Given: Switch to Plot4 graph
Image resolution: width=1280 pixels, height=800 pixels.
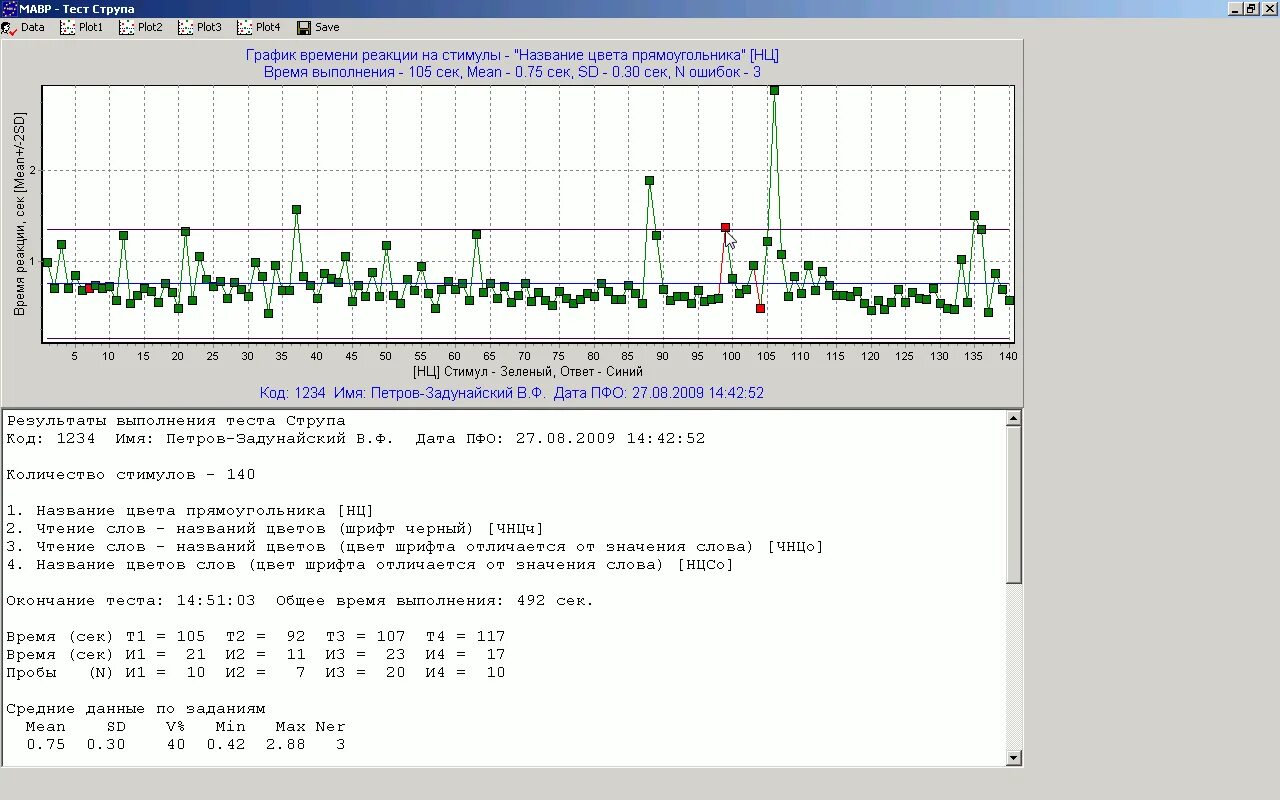Looking at the screenshot, I should [259, 28].
